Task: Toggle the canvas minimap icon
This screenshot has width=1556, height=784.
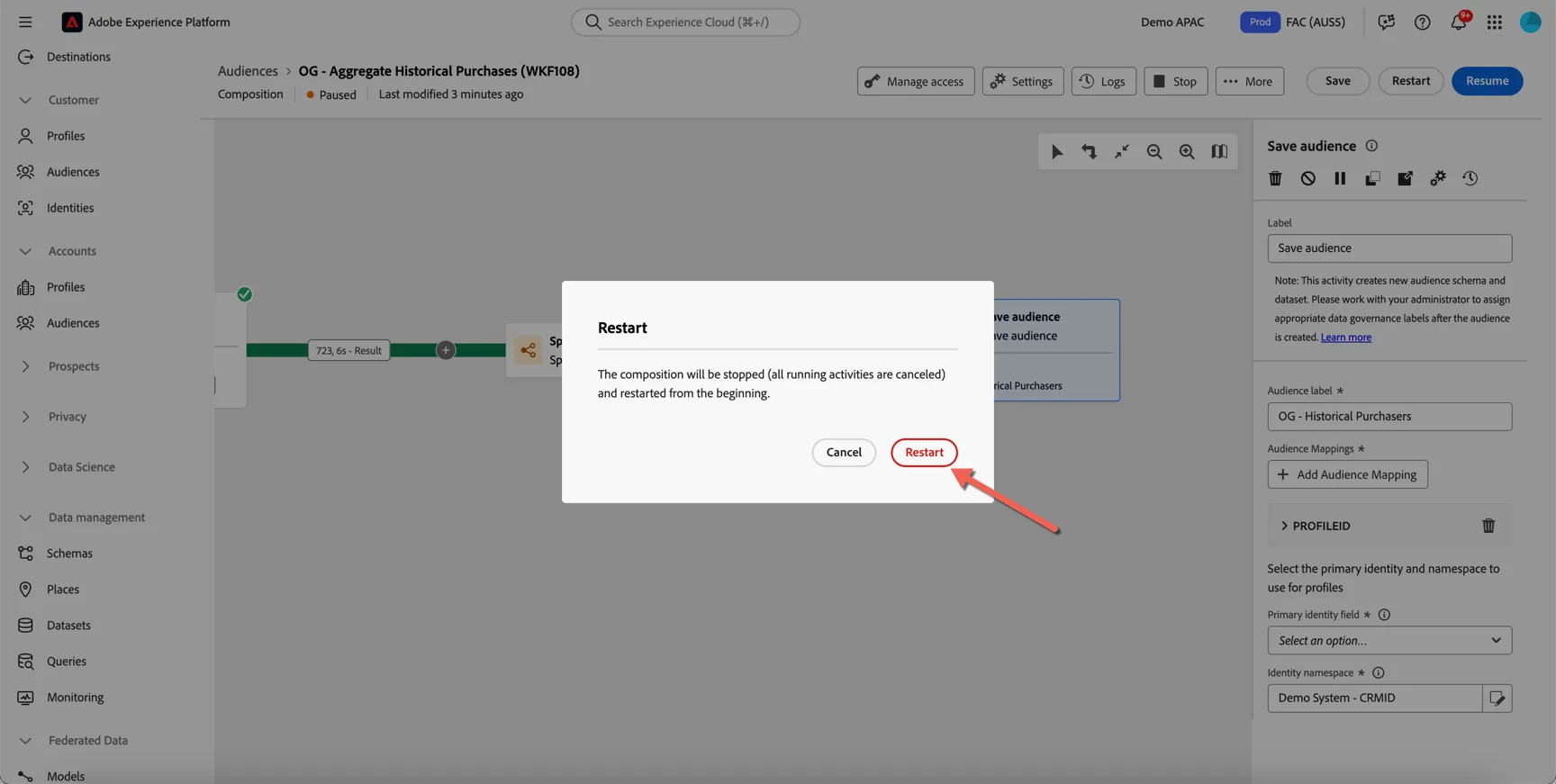Action: [1218, 152]
